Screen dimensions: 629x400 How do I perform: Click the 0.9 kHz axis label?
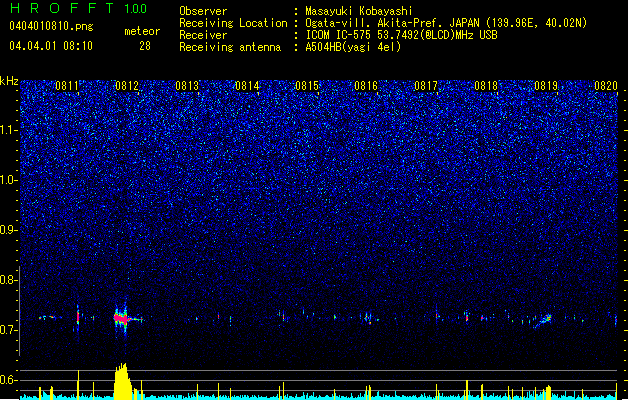(9, 230)
